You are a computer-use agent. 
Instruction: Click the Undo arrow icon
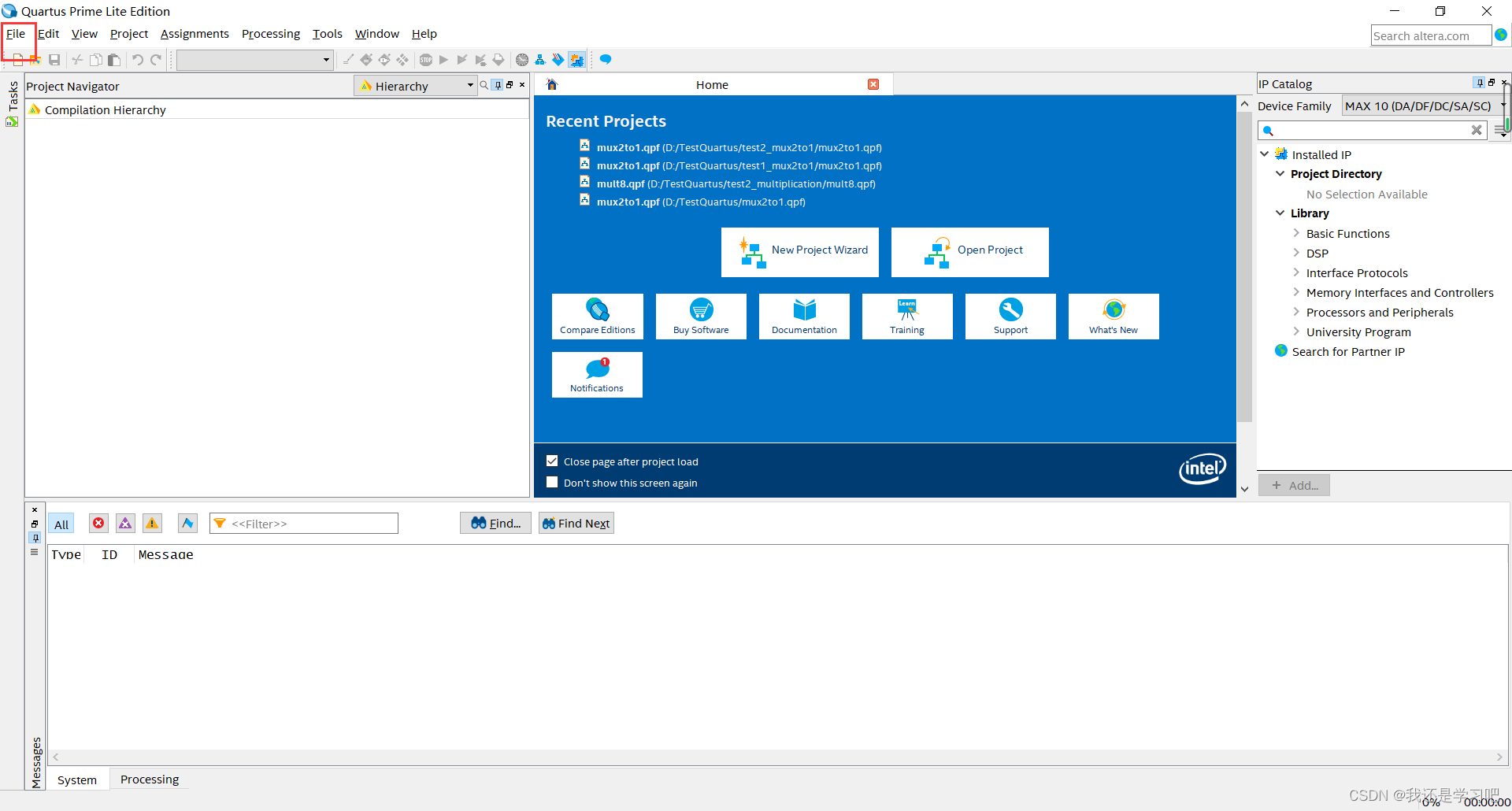[x=138, y=60]
